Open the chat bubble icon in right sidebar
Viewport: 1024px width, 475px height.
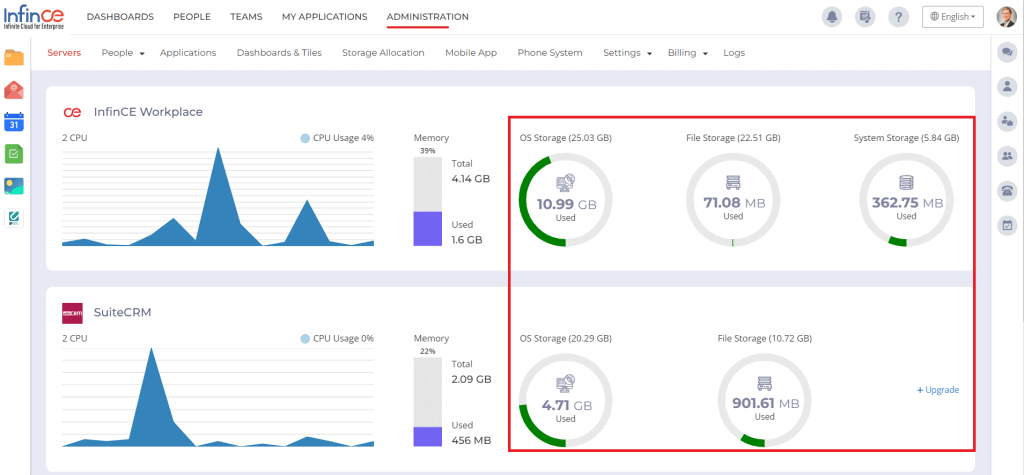(x=1007, y=53)
